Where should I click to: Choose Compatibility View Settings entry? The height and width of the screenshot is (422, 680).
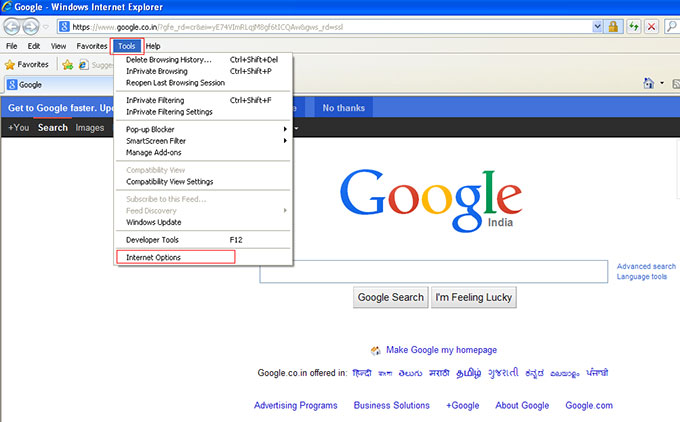[x=203, y=182]
